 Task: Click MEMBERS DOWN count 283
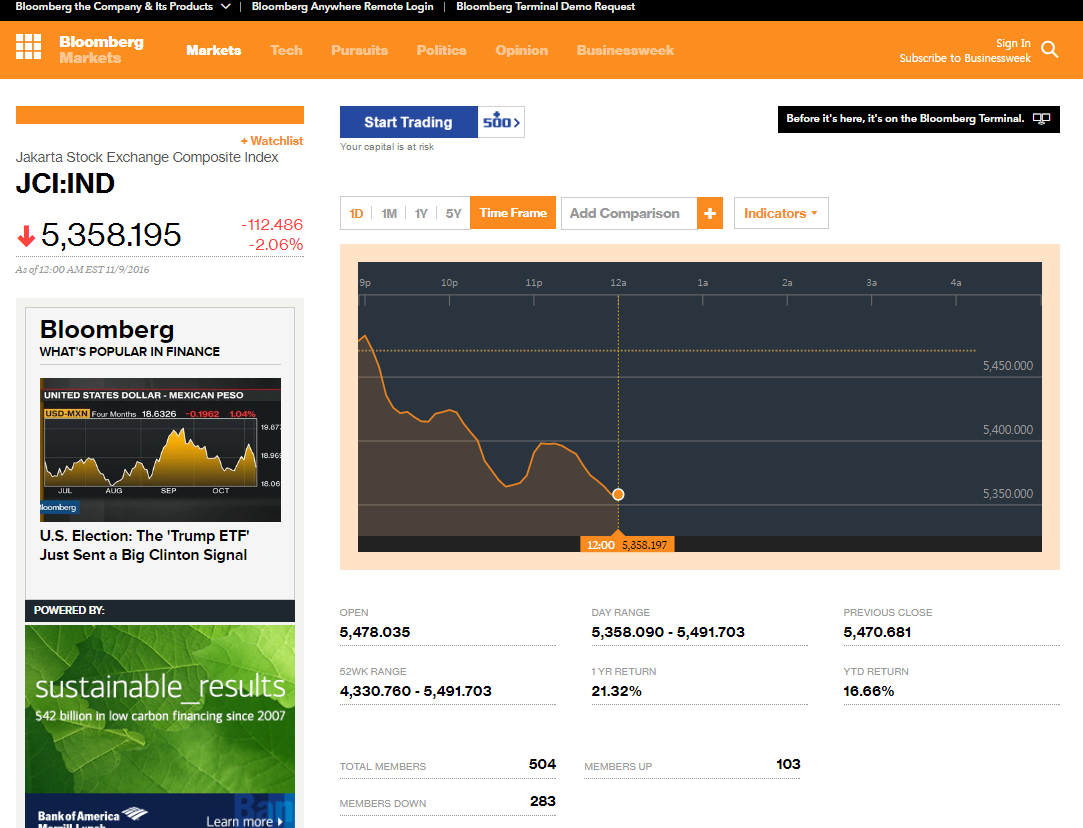click(x=543, y=801)
